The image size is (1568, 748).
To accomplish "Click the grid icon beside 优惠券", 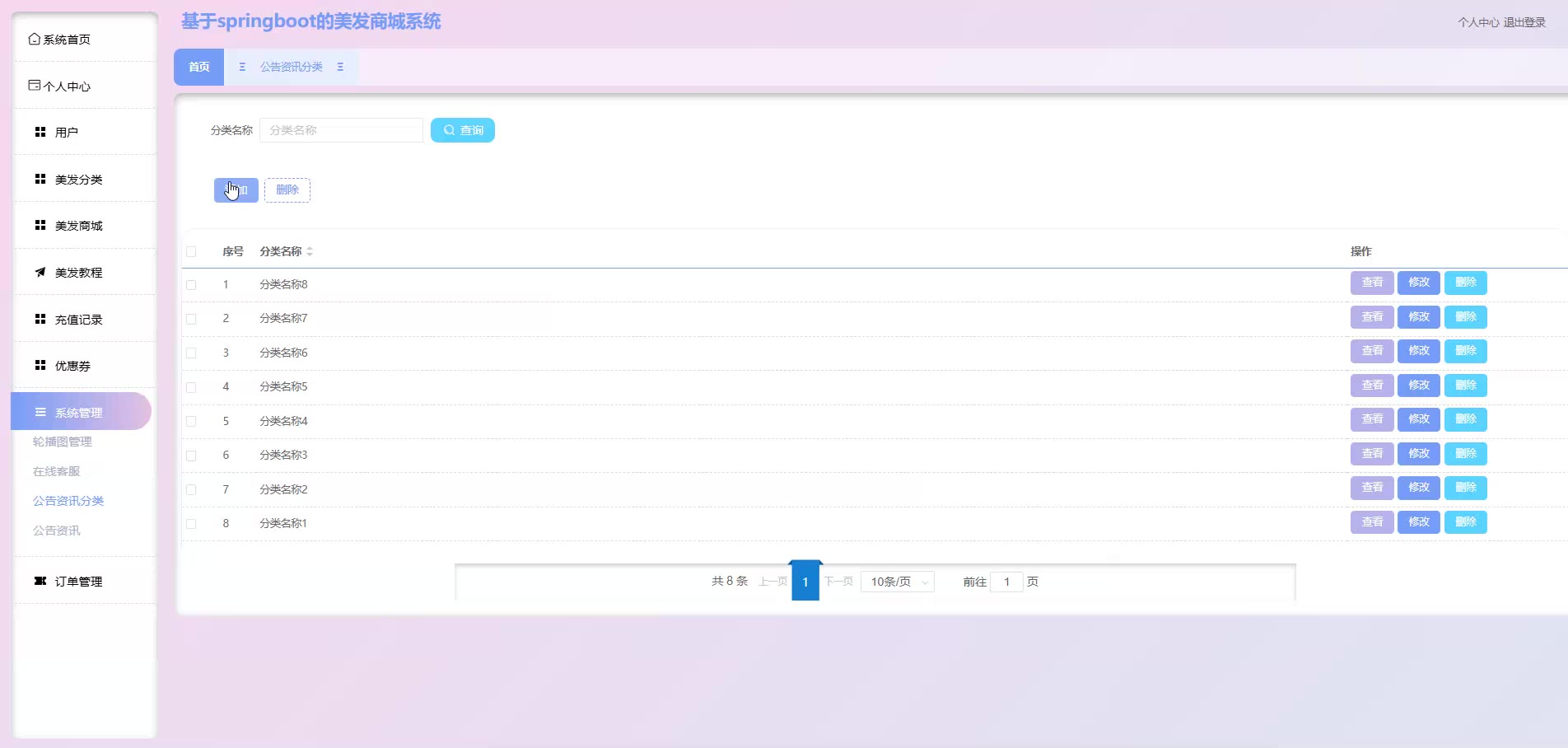I will tap(40, 365).
